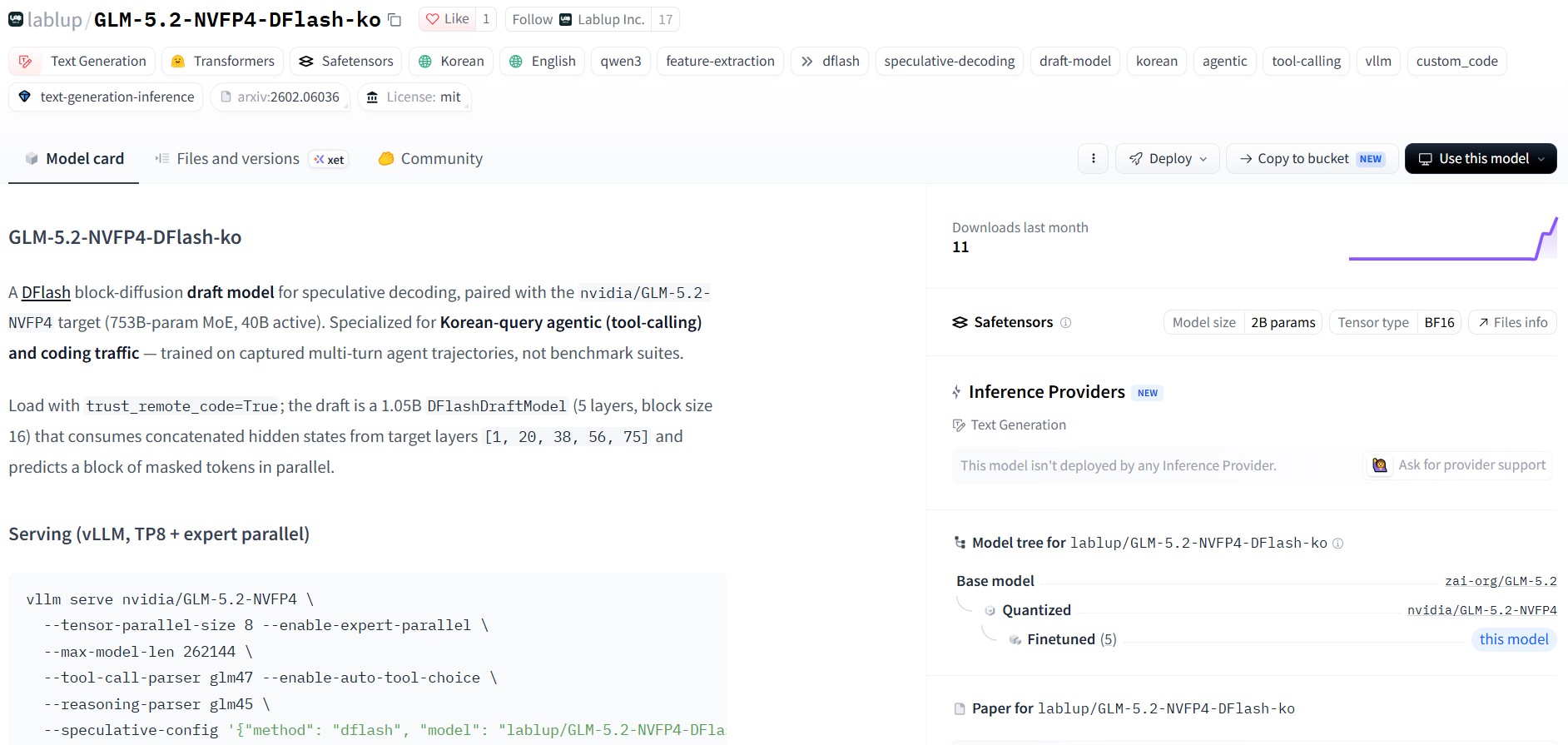Select the Transformers library tag

(222, 62)
